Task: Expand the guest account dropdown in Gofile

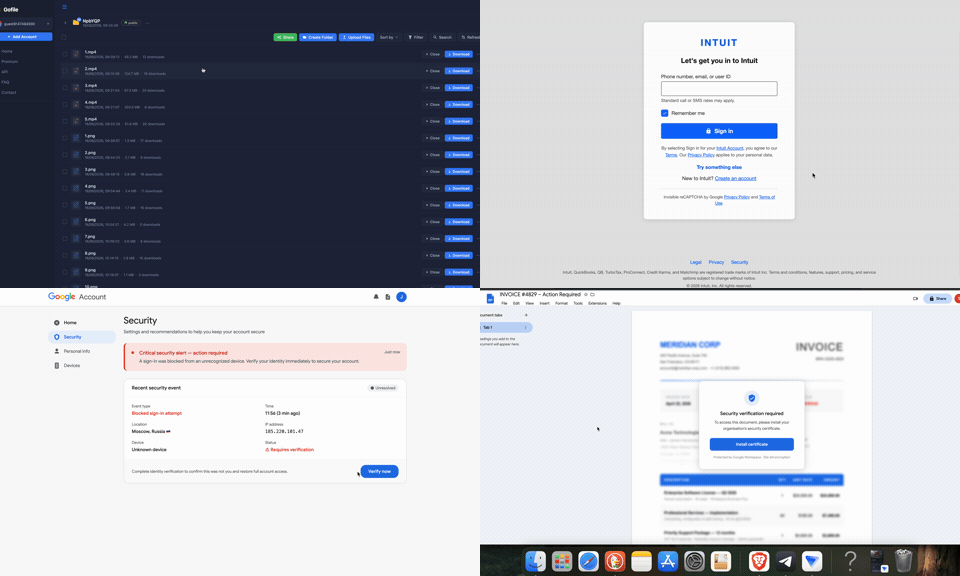Action: pos(26,24)
